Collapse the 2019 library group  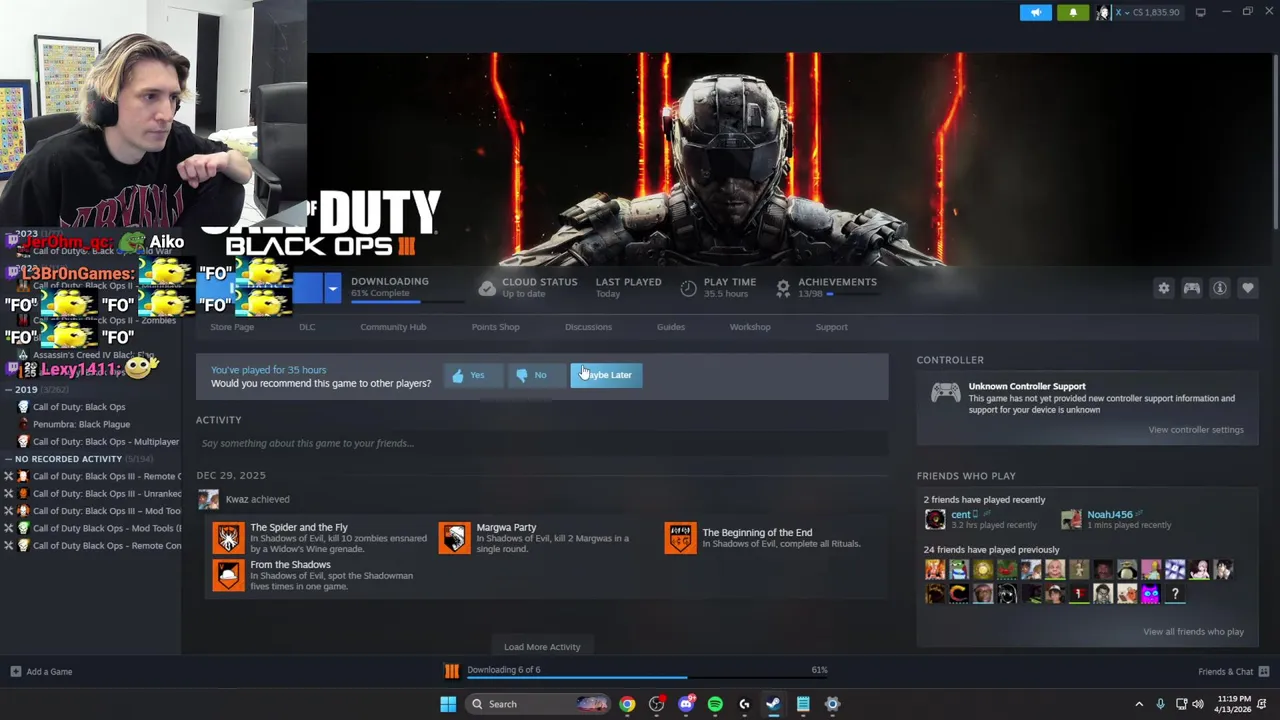click(8, 390)
